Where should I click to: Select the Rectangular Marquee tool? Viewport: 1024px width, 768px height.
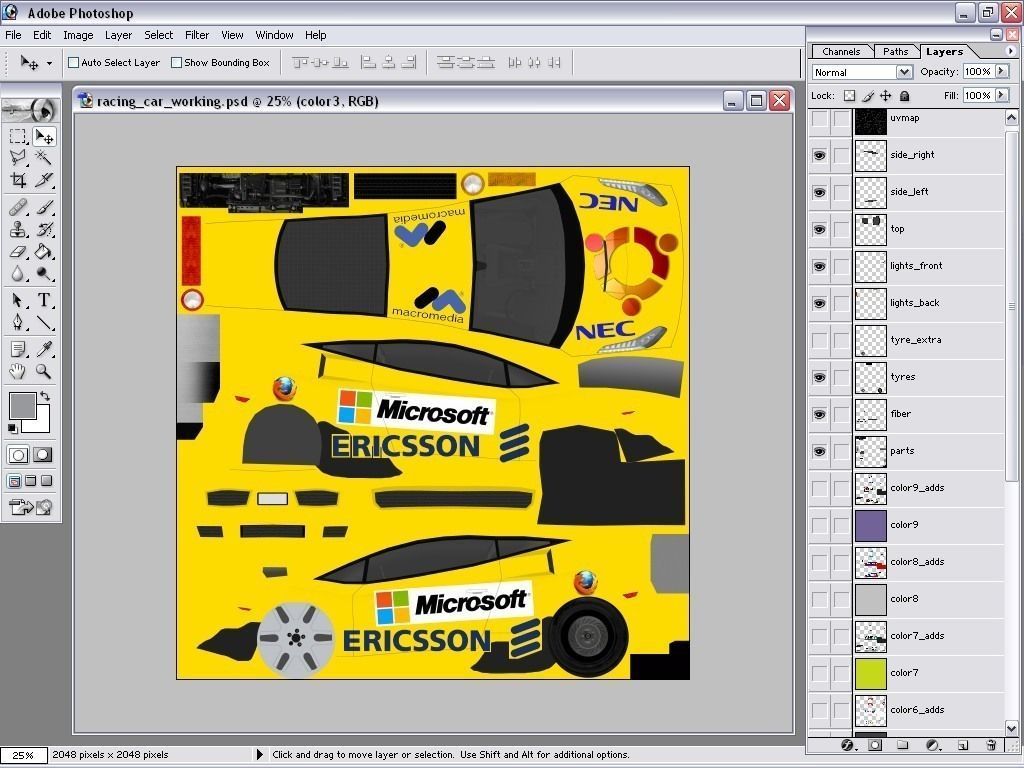pyautogui.click(x=18, y=136)
